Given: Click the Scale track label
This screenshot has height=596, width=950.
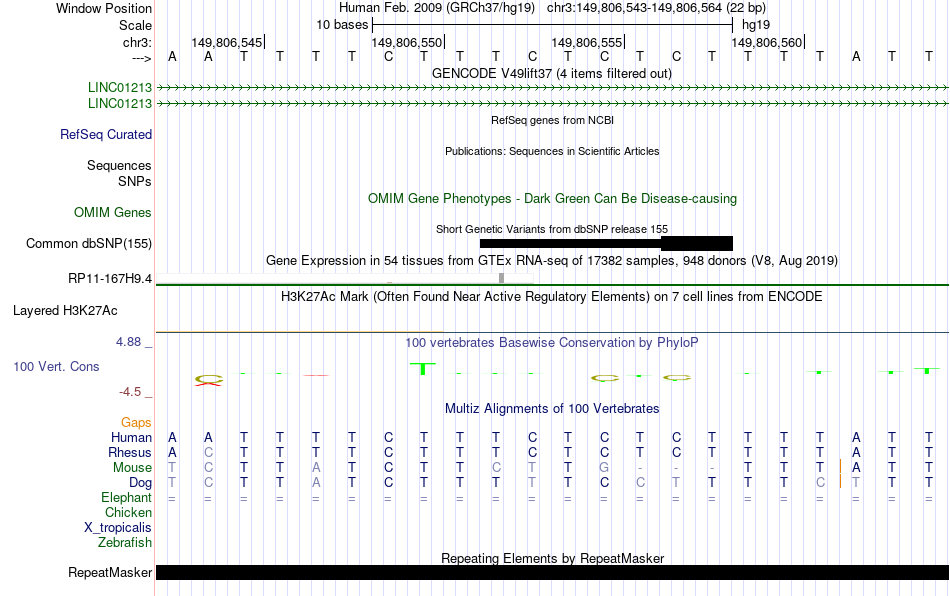Looking at the screenshot, I should pyautogui.click(x=135, y=25).
